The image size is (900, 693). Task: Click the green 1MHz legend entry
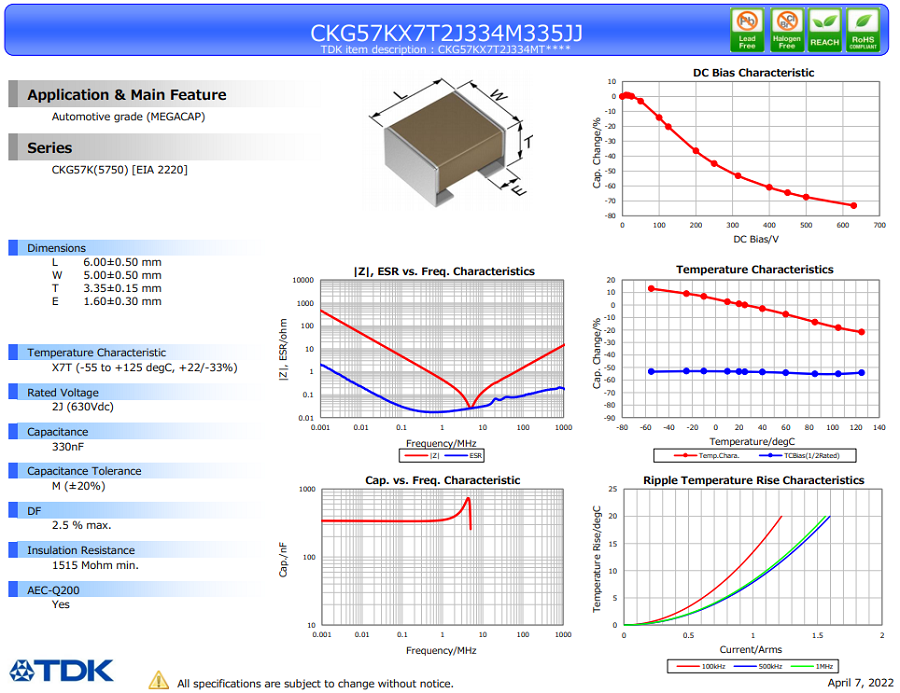(x=812, y=667)
